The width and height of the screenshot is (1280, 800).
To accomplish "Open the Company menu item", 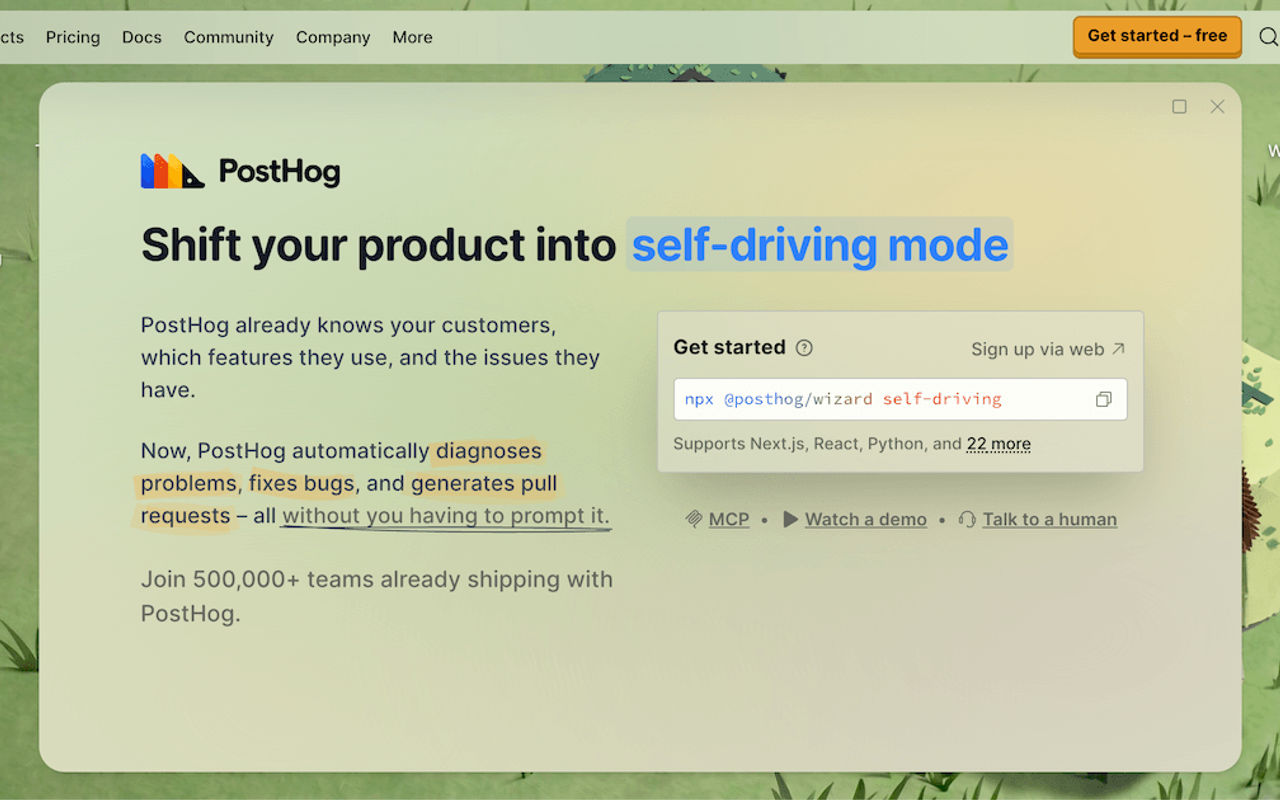I will [x=333, y=37].
